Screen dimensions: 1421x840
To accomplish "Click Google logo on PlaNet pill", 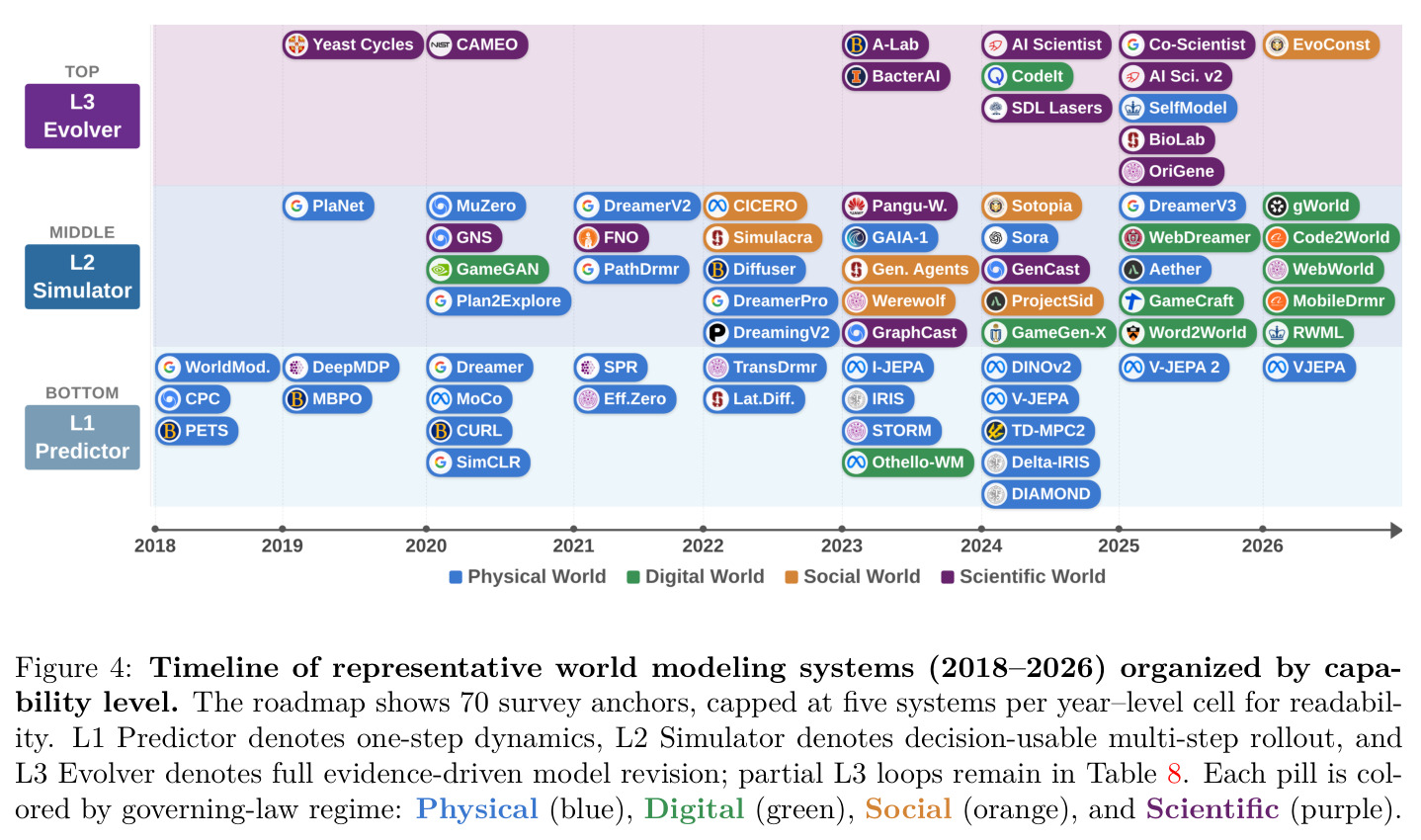I will tap(296, 206).
